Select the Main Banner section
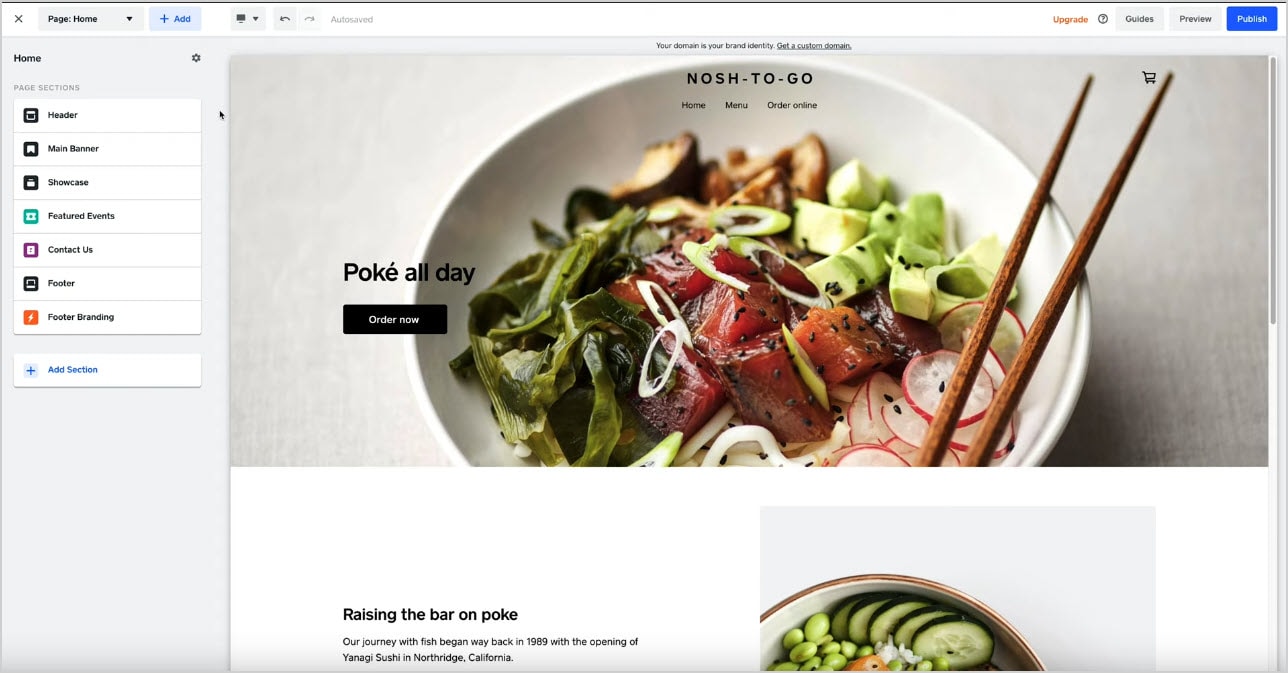1288x673 pixels. pos(107,149)
